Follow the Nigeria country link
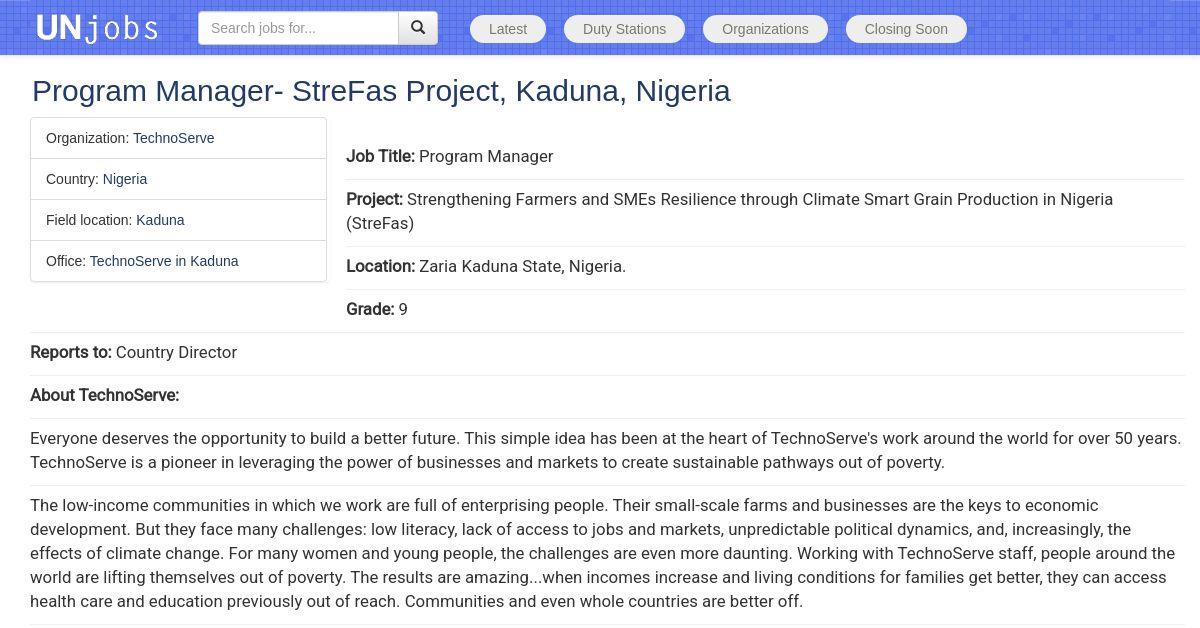 coord(125,179)
